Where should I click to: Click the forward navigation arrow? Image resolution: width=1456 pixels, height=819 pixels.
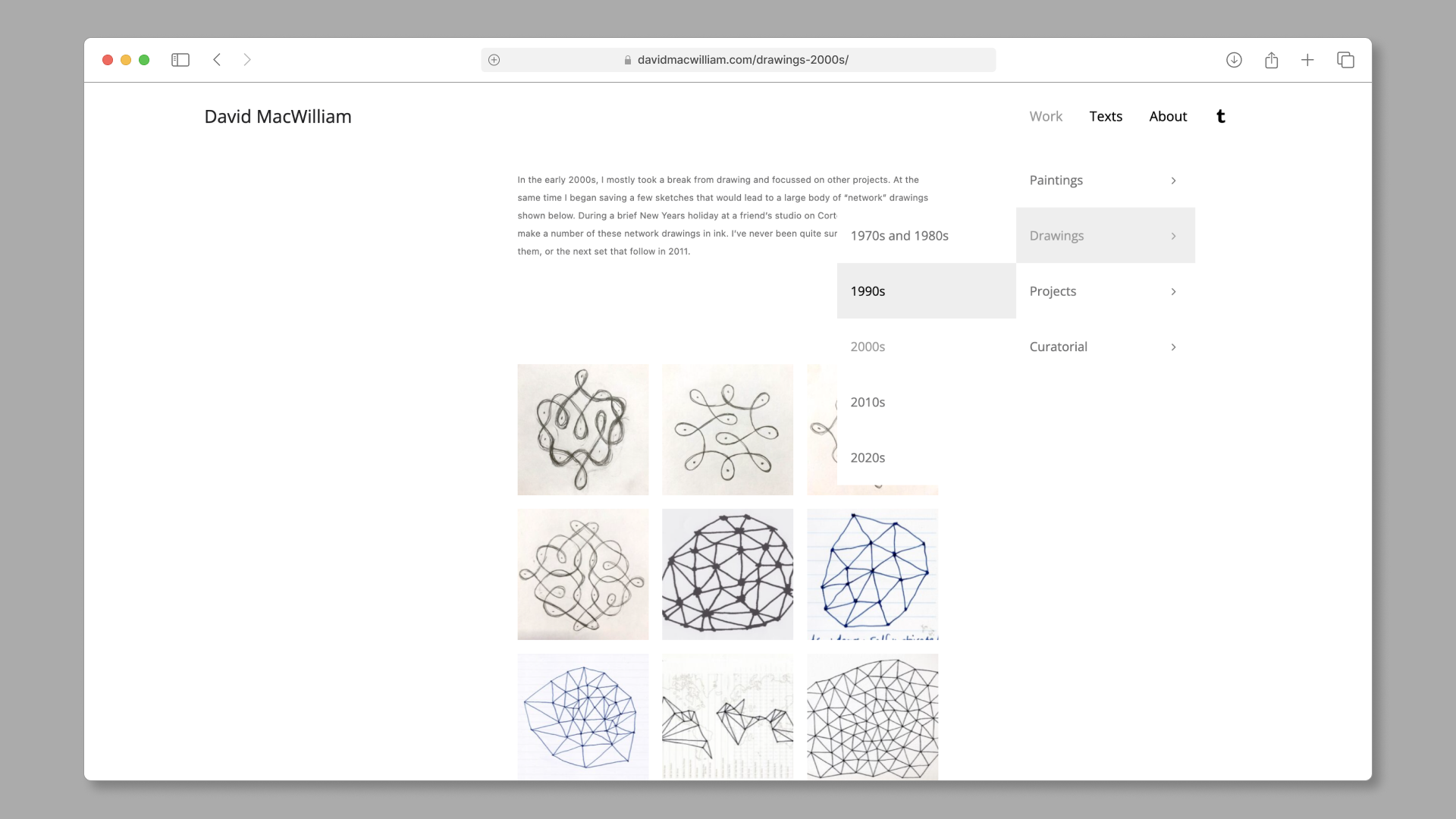point(247,60)
